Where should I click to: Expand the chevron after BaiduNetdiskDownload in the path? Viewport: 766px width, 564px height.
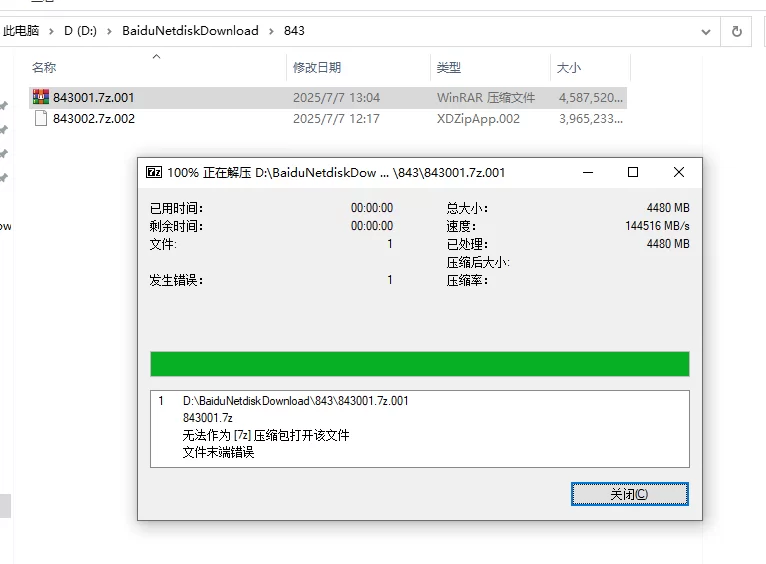tap(271, 31)
